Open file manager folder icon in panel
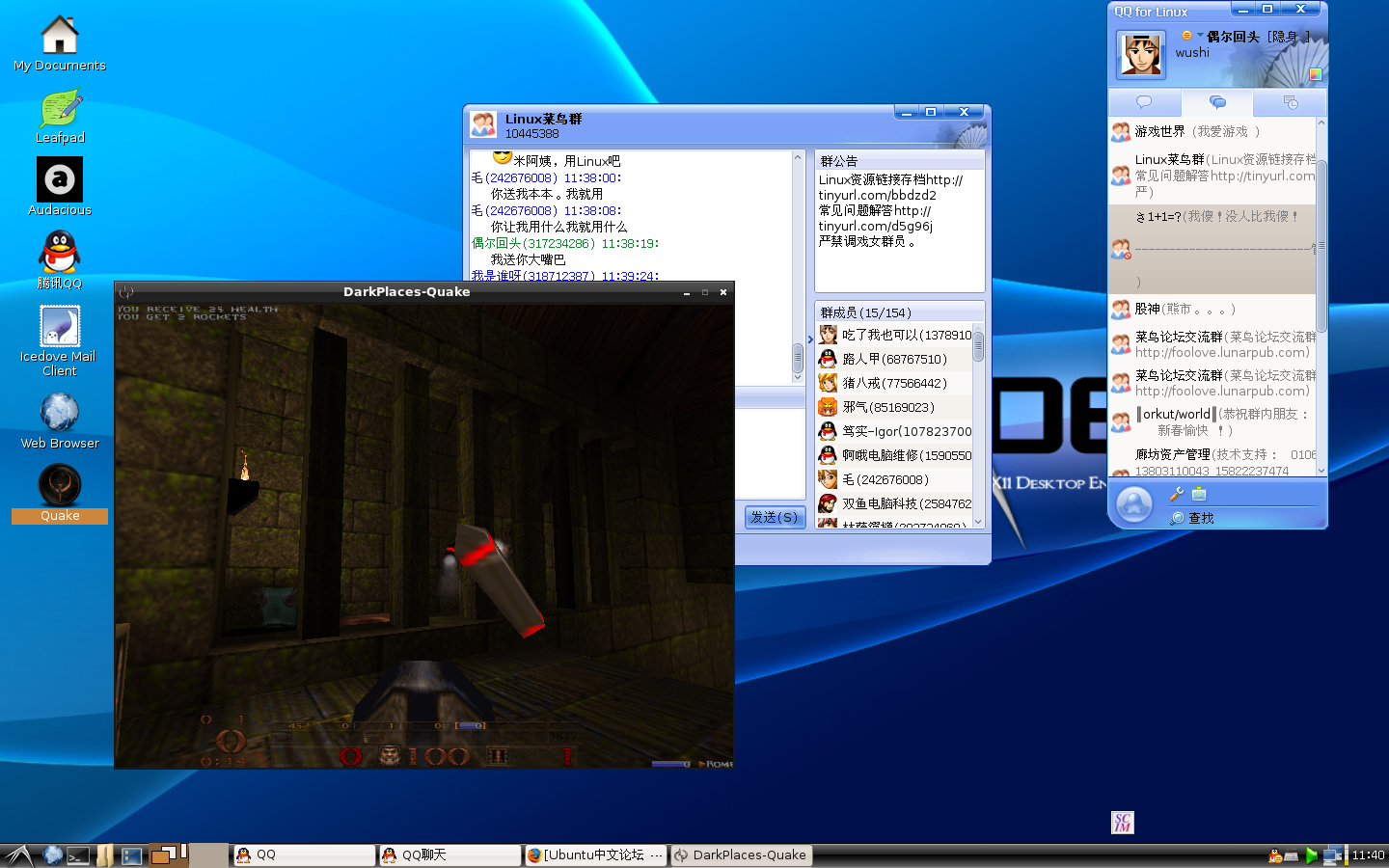This screenshot has height=868, width=1389. (x=105, y=855)
